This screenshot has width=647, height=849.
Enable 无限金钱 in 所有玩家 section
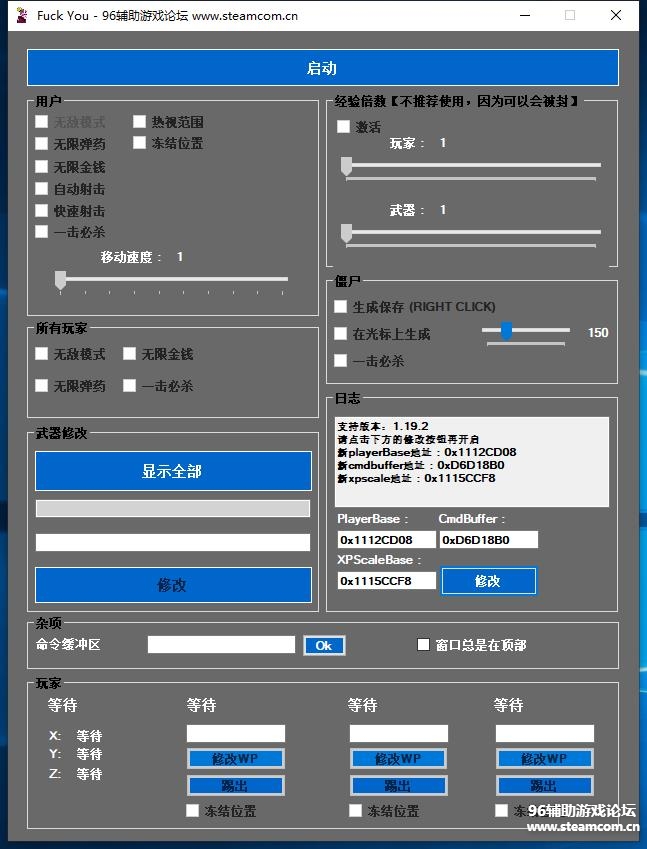129,354
